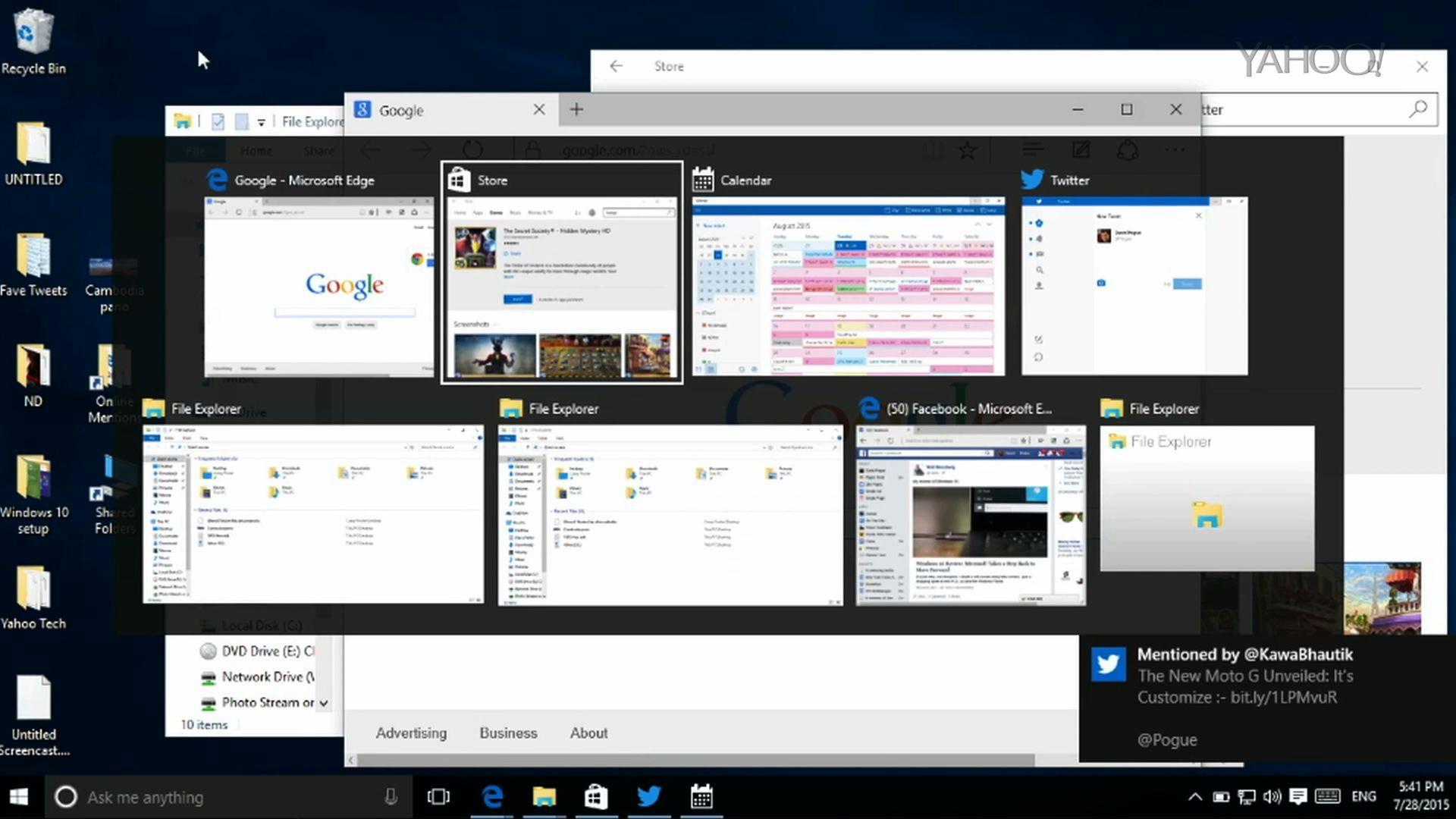Switch to the blank File Explorer thumbnail
Image resolution: width=1456 pixels, height=819 pixels.
click(1207, 498)
